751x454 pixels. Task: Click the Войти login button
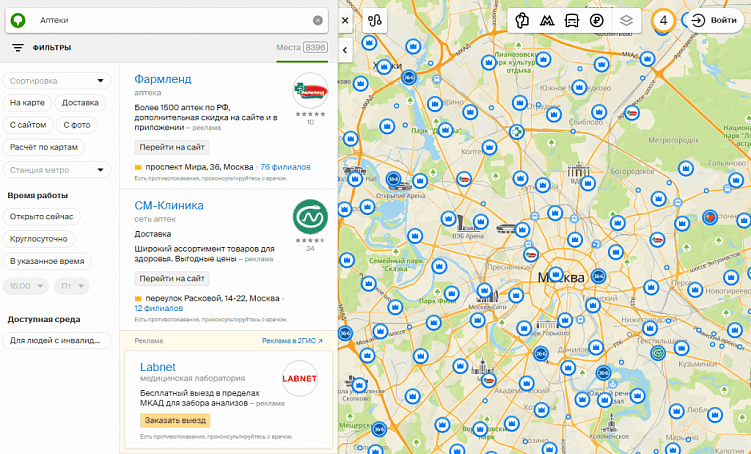coord(715,21)
